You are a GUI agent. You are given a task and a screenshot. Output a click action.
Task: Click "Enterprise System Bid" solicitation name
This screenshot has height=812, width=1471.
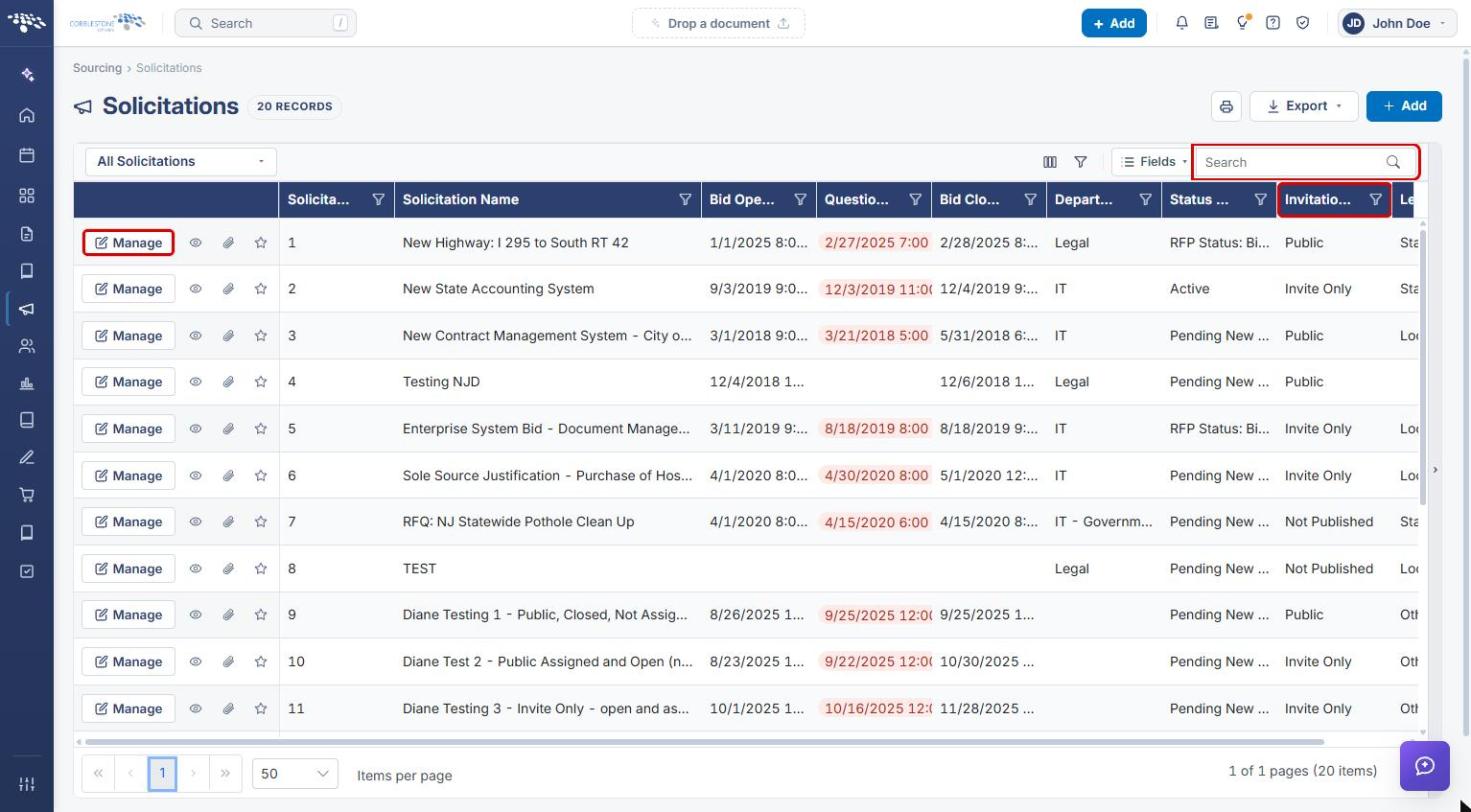[x=546, y=429]
